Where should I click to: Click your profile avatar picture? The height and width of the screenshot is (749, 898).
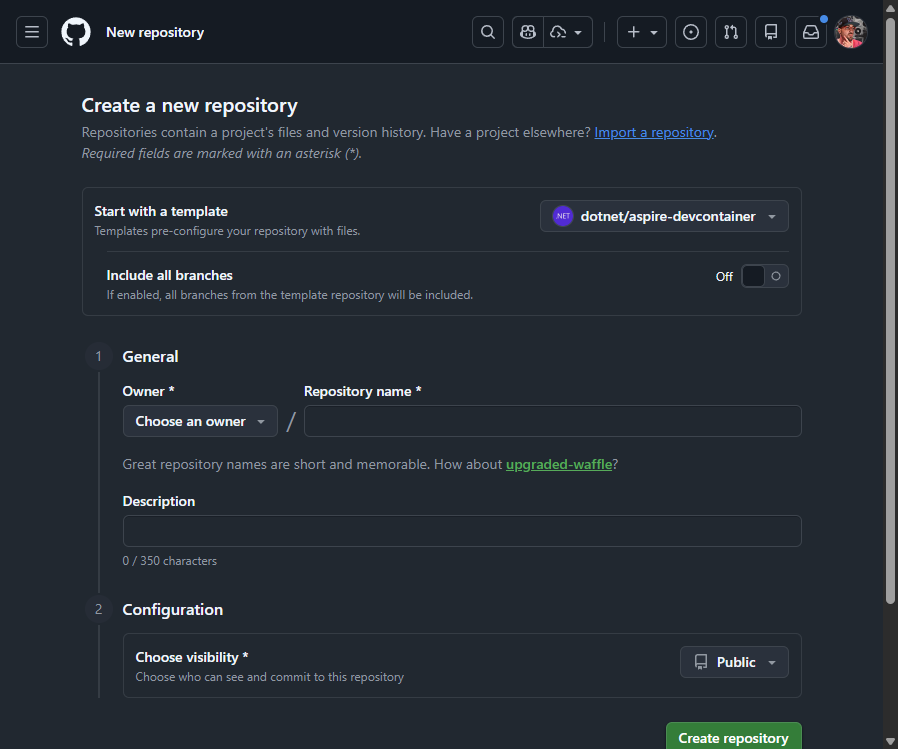click(x=850, y=31)
